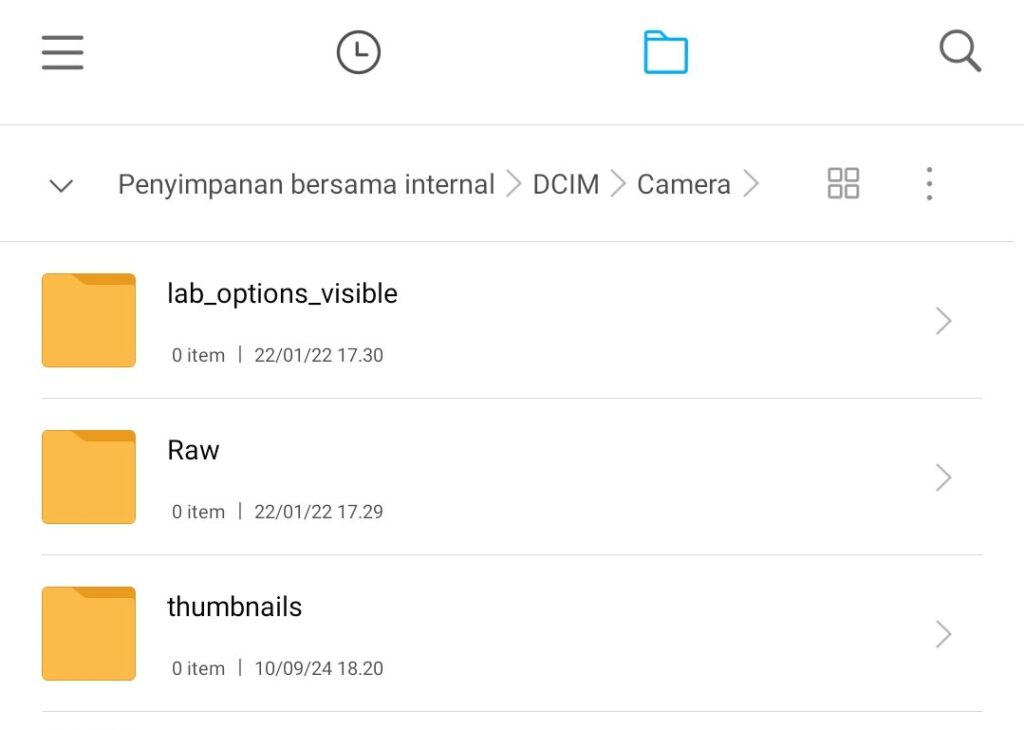Switch to the Recent files clock tab

(x=358, y=52)
